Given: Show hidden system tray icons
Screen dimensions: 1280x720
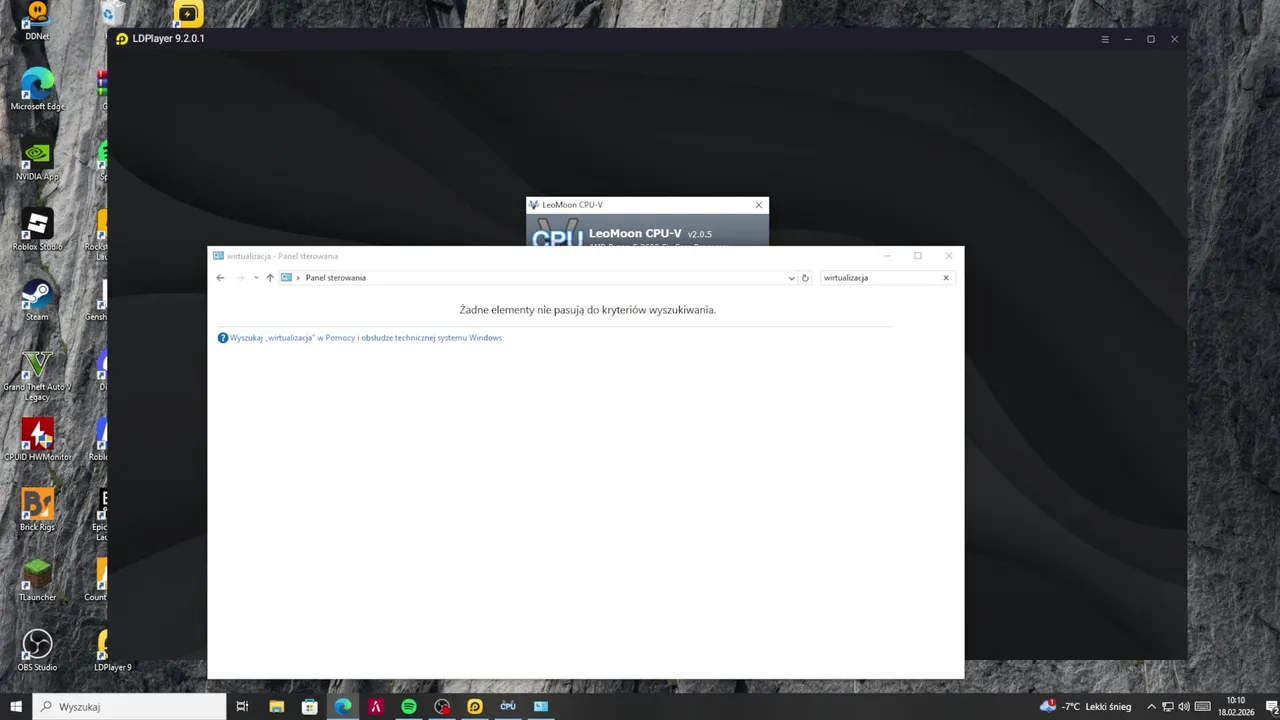Looking at the screenshot, I should pyautogui.click(x=1151, y=706).
